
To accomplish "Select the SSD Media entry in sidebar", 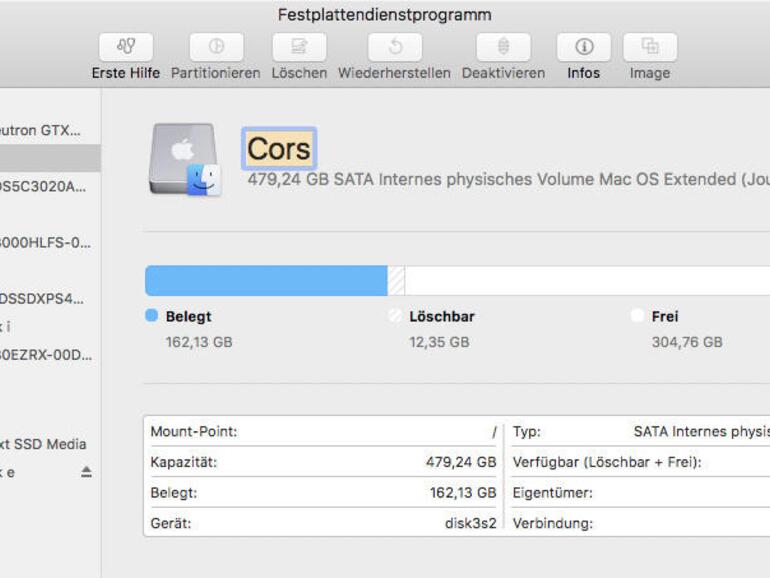I will pyautogui.click(x=43, y=444).
